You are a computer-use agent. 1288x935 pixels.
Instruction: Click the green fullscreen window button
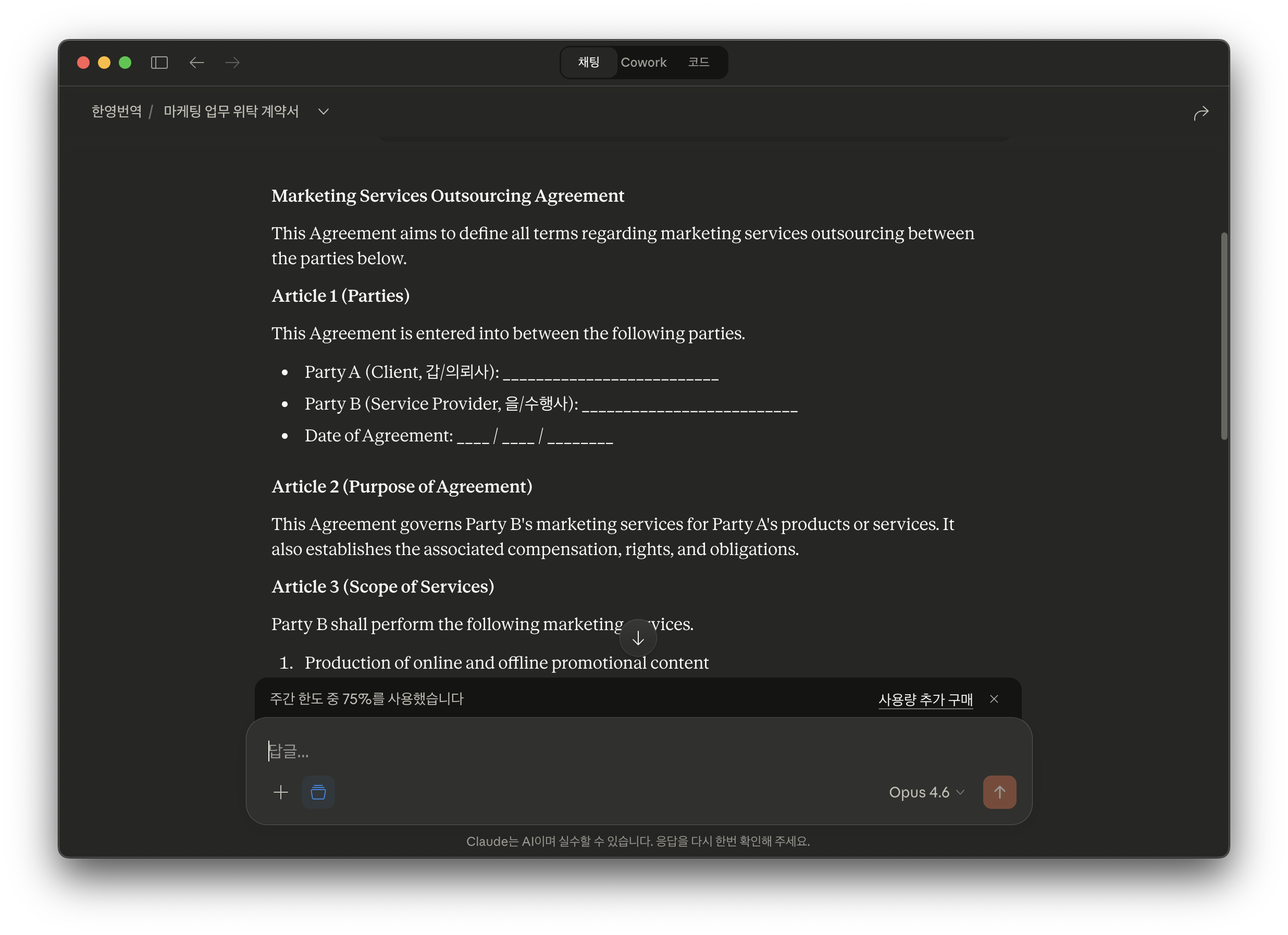[125, 63]
